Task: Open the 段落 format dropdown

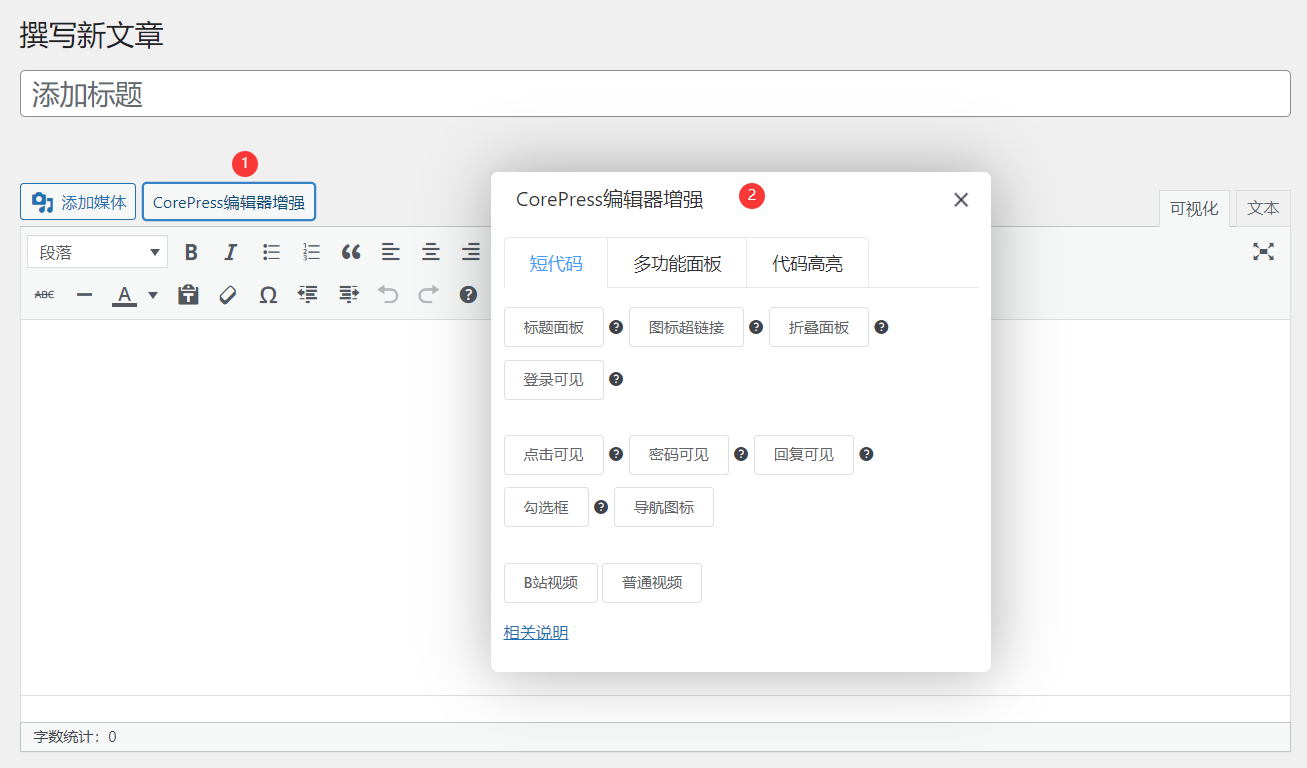Action: tap(98, 252)
